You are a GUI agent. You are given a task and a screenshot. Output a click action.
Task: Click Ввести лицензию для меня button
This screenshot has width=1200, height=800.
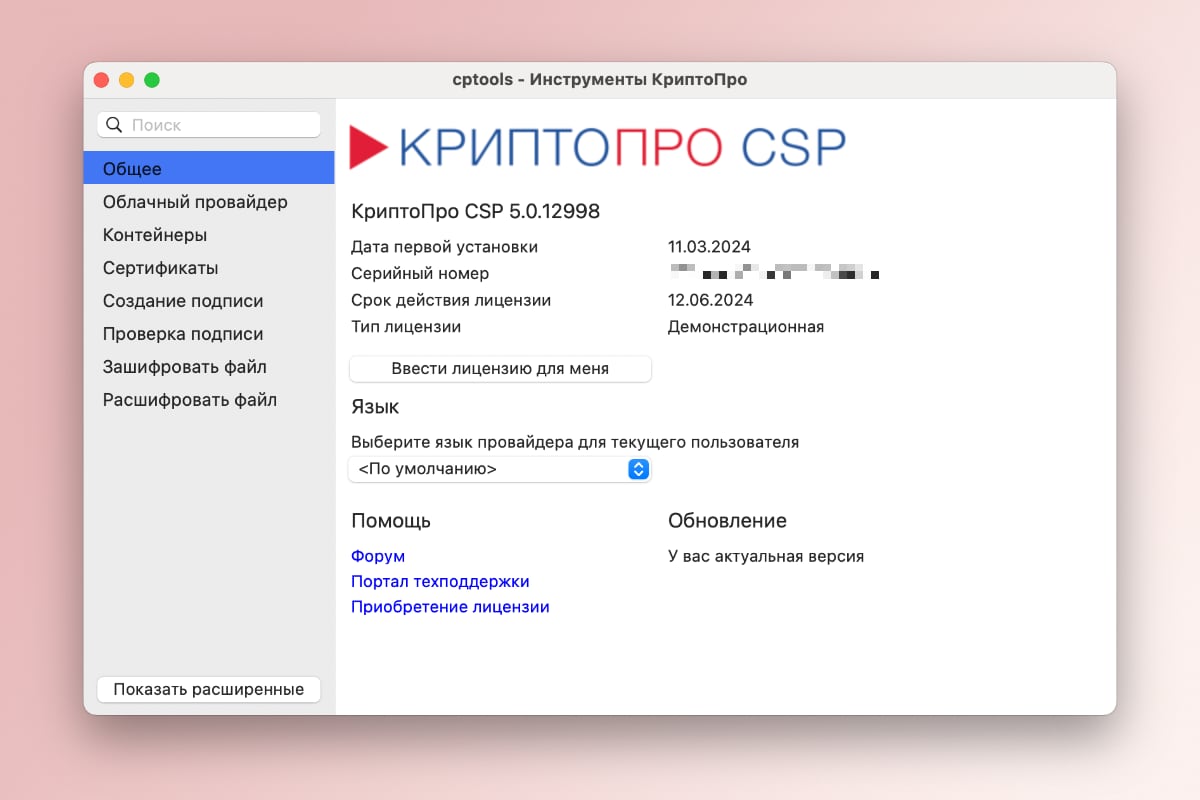500,369
